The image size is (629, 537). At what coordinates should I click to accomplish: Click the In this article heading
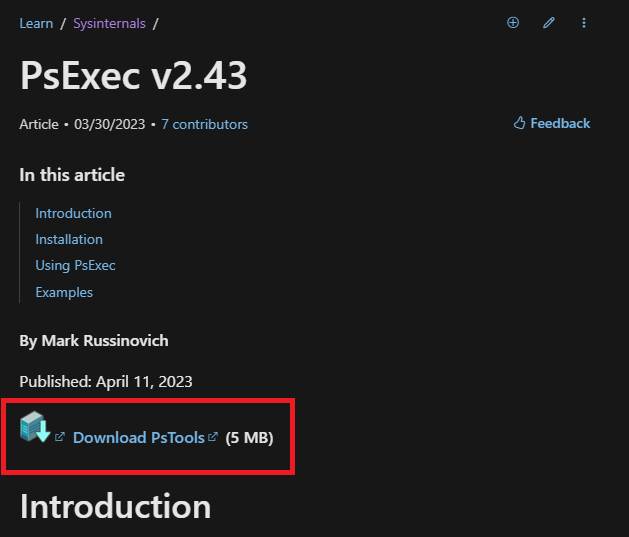point(72,175)
